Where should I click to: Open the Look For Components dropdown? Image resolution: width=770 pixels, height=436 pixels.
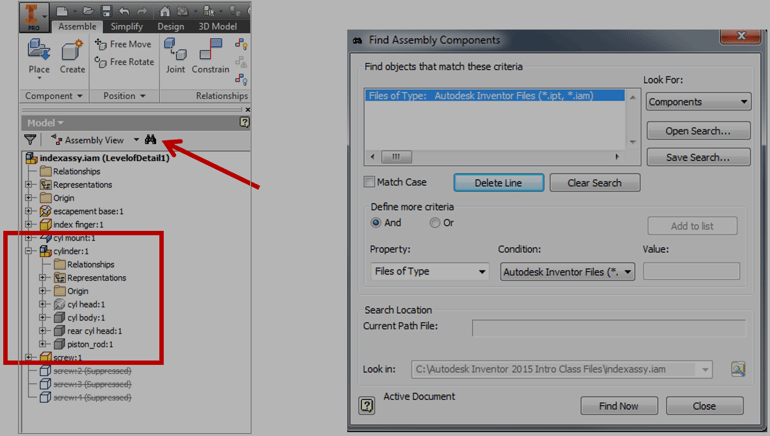(698, 102)
